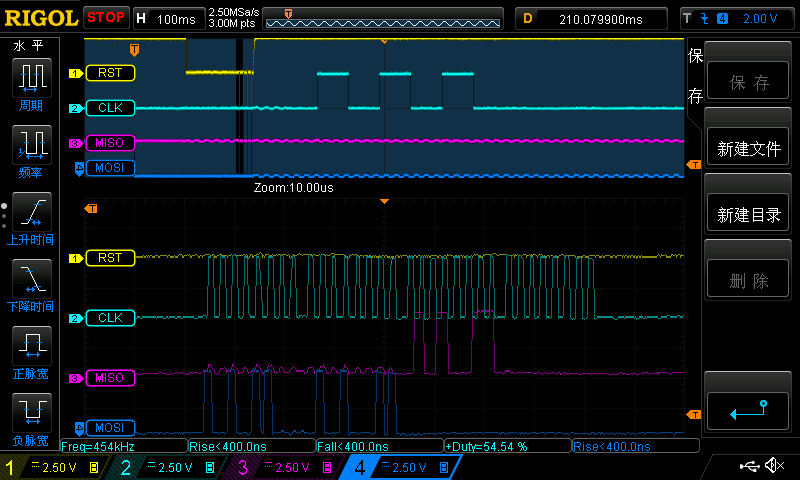Click the red STOP status indicator

(106, 17)
